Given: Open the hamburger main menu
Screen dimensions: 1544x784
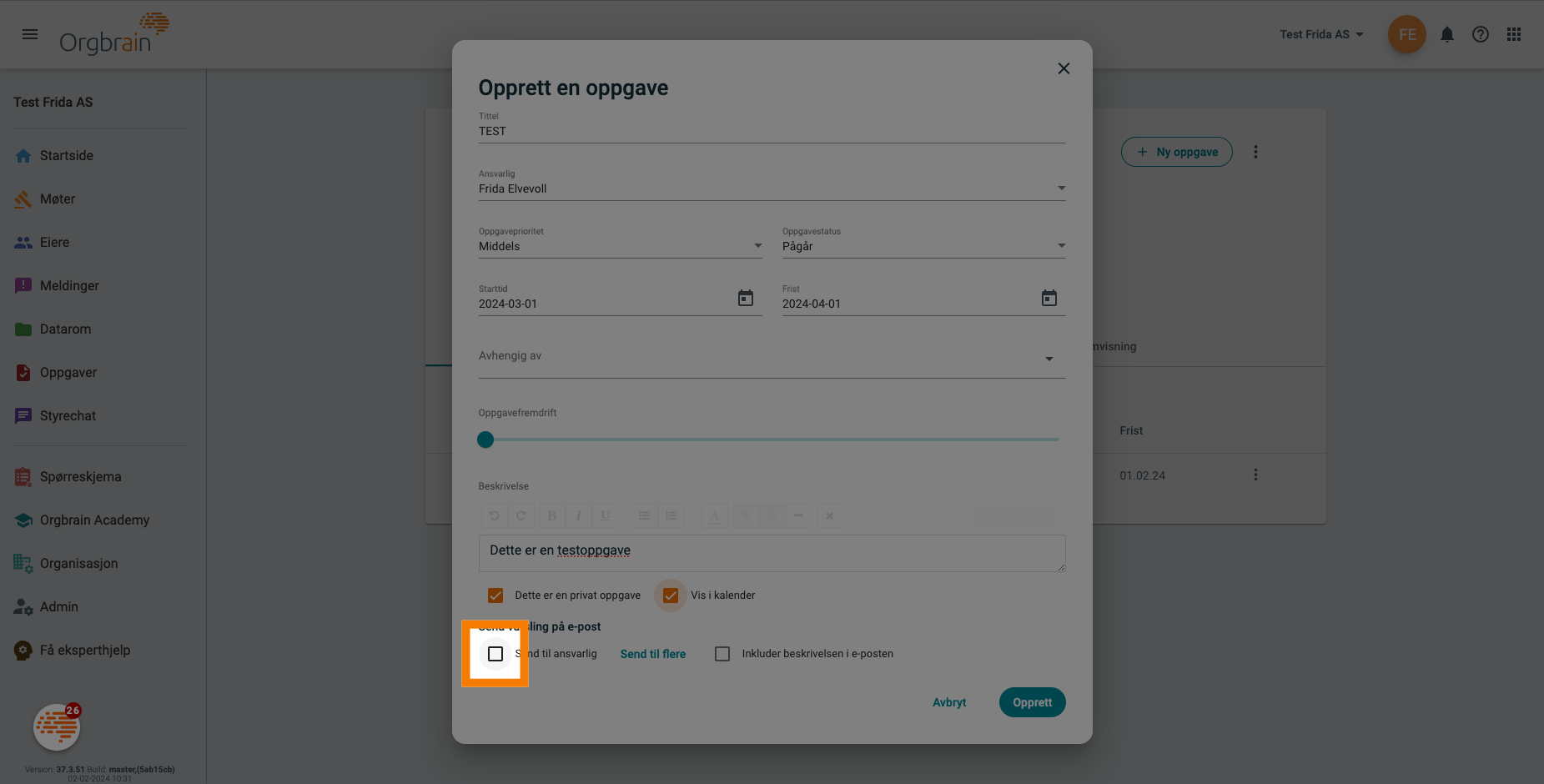Looking at the screenshot, I should pyautogui.click(x=30, y=34).
